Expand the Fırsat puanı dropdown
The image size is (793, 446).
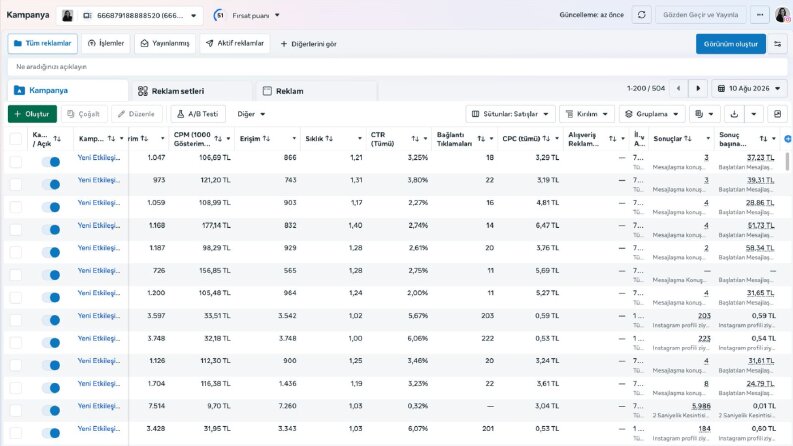pyautogui.click(x=277, y=15)
